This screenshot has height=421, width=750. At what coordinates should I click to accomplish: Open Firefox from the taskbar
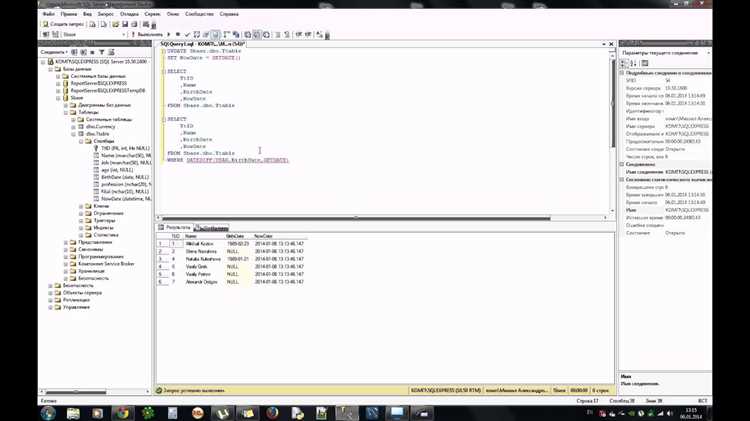click(273, 413)
